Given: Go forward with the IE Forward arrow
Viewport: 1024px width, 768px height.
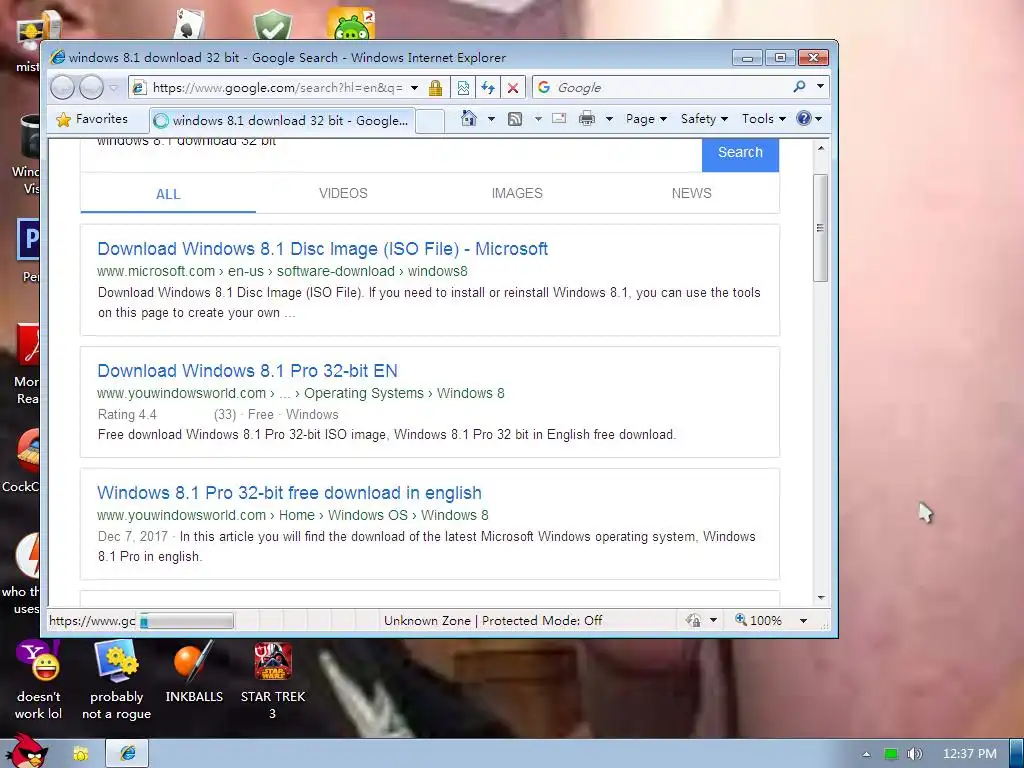Looking at the screenshot, I should tap(91, 87).
